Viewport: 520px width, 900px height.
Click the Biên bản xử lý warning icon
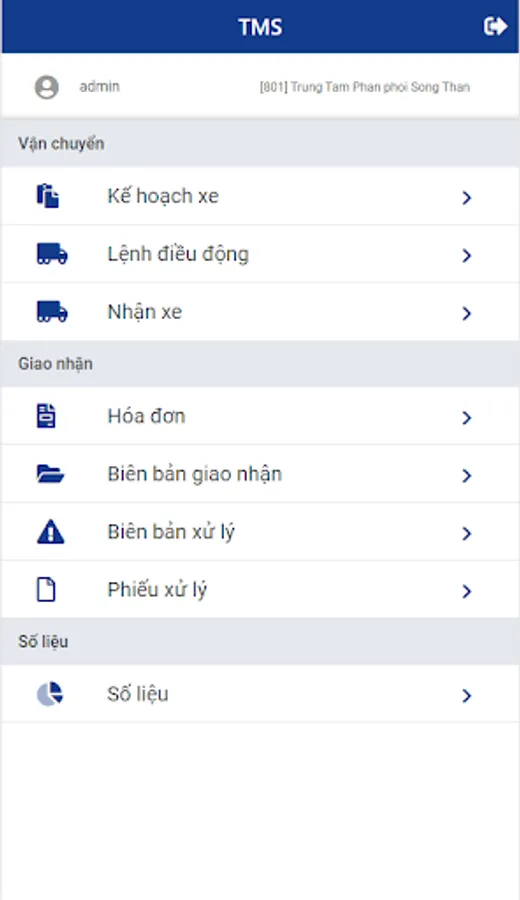[x=51, y=532]
